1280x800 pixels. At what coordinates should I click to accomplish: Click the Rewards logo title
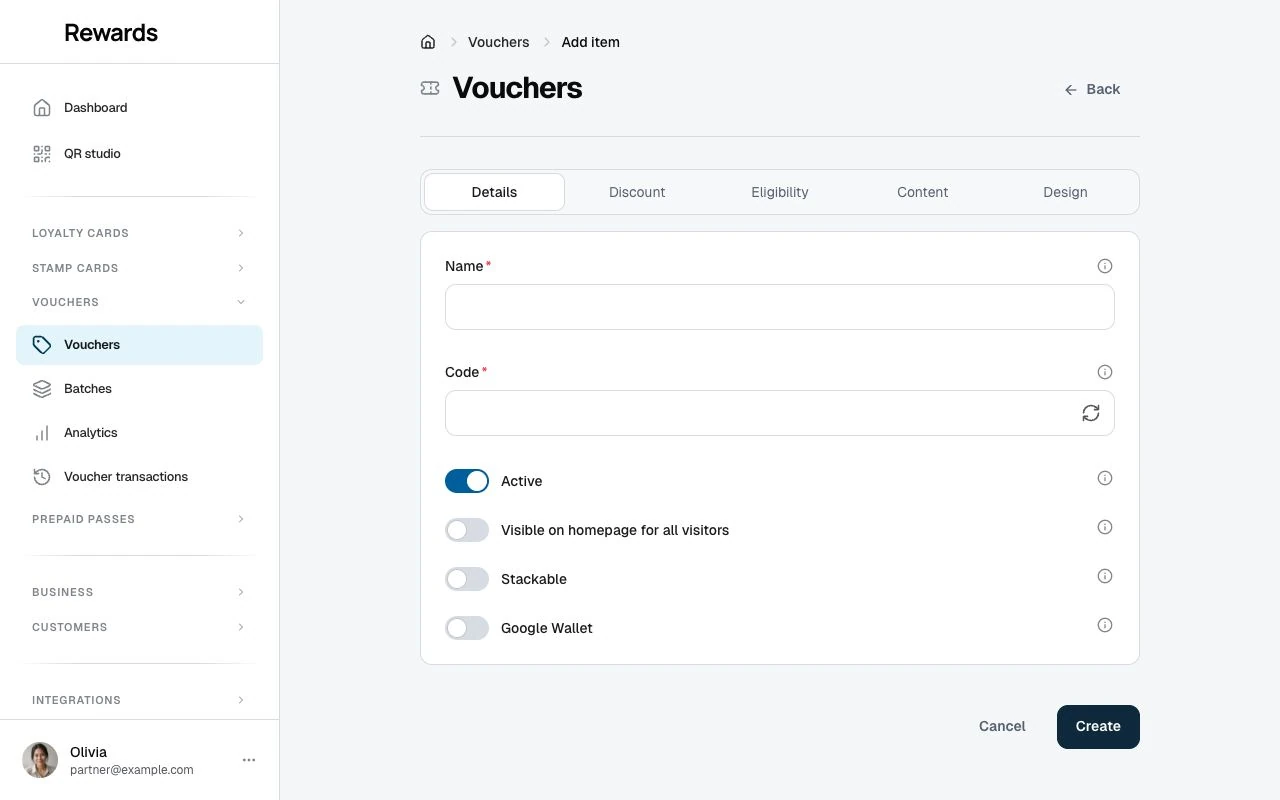pyautogui.click(x=111, y=32)
